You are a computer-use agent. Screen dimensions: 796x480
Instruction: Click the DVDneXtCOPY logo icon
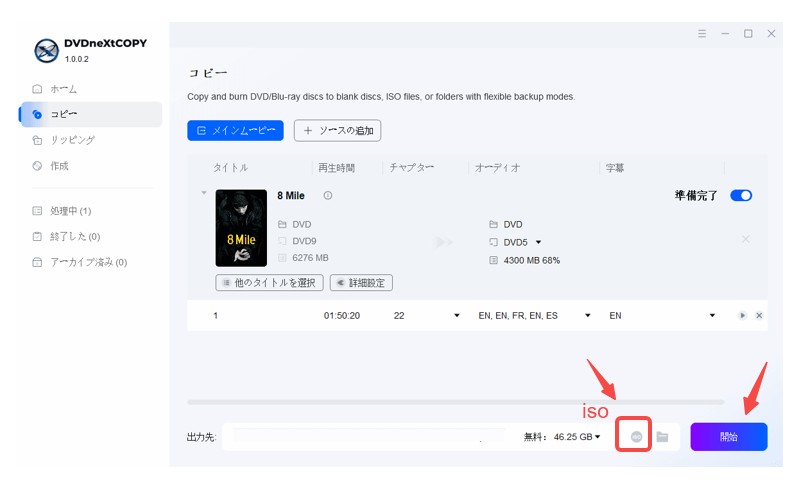[x=46, y=51]
